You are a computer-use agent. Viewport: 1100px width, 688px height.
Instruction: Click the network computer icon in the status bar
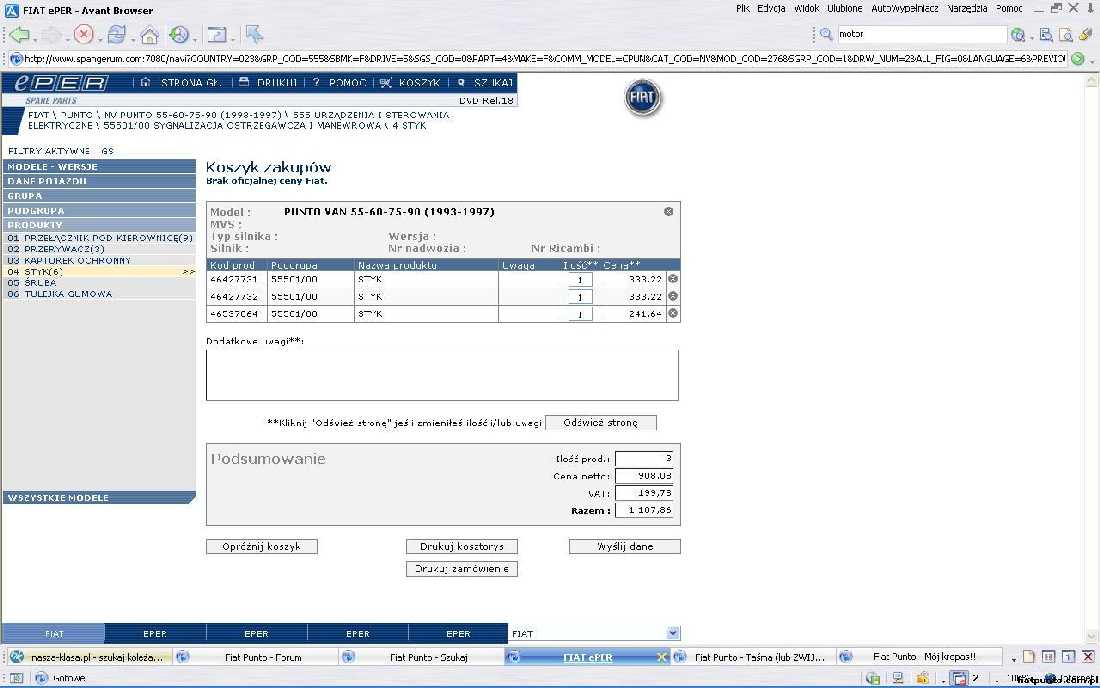pos(897,678)
